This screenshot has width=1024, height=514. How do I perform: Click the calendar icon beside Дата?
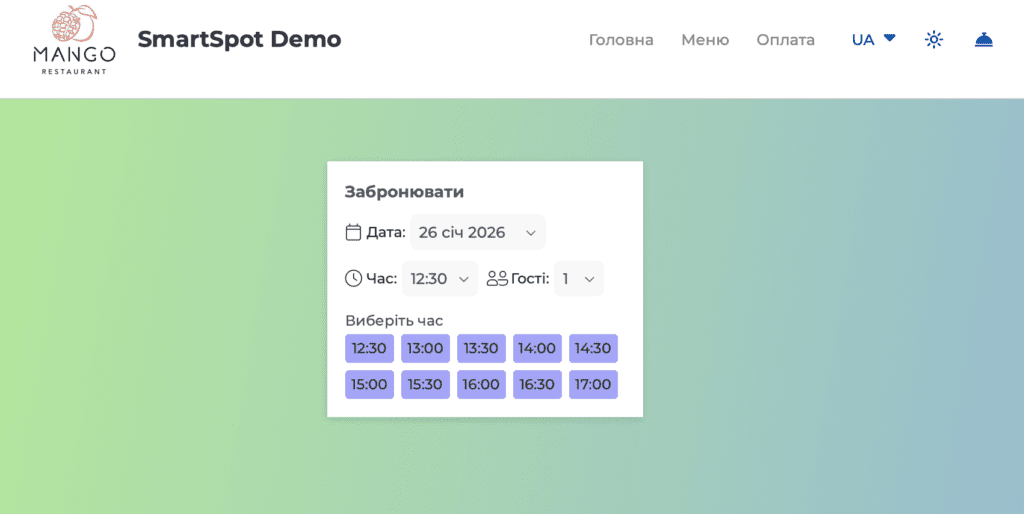click(353, 232)
